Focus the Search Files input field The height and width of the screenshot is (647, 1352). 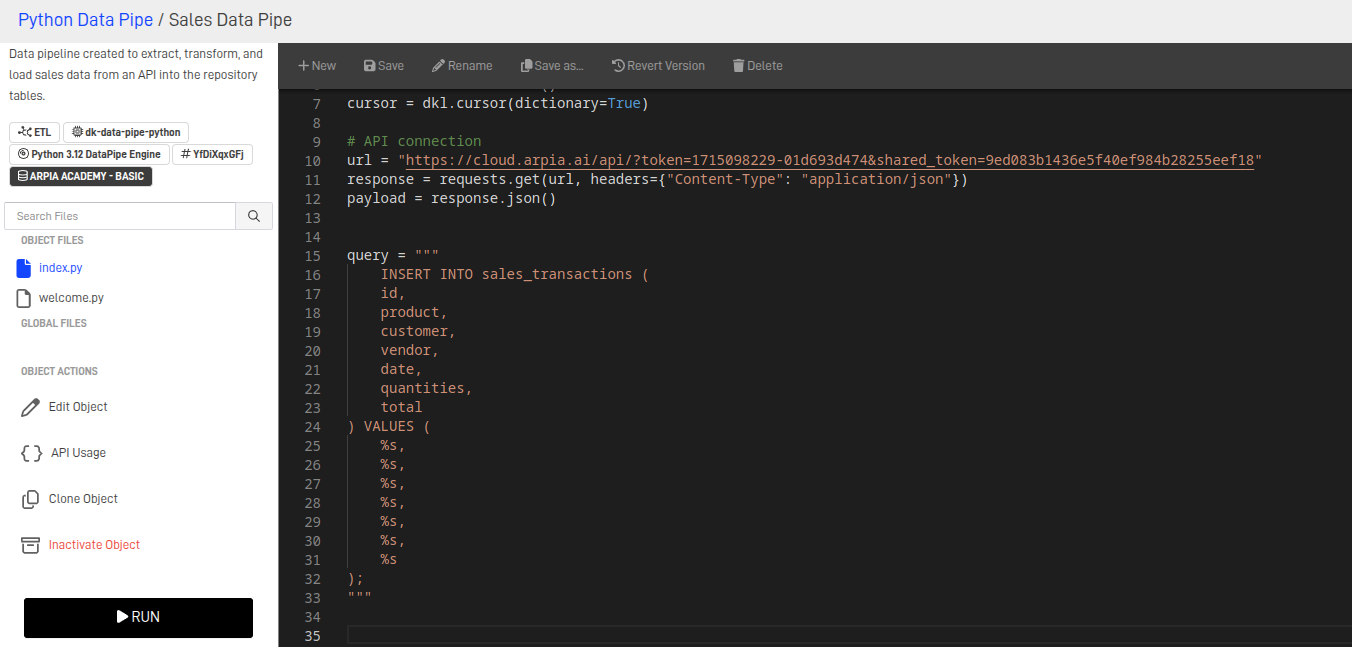tap(120, 216)
